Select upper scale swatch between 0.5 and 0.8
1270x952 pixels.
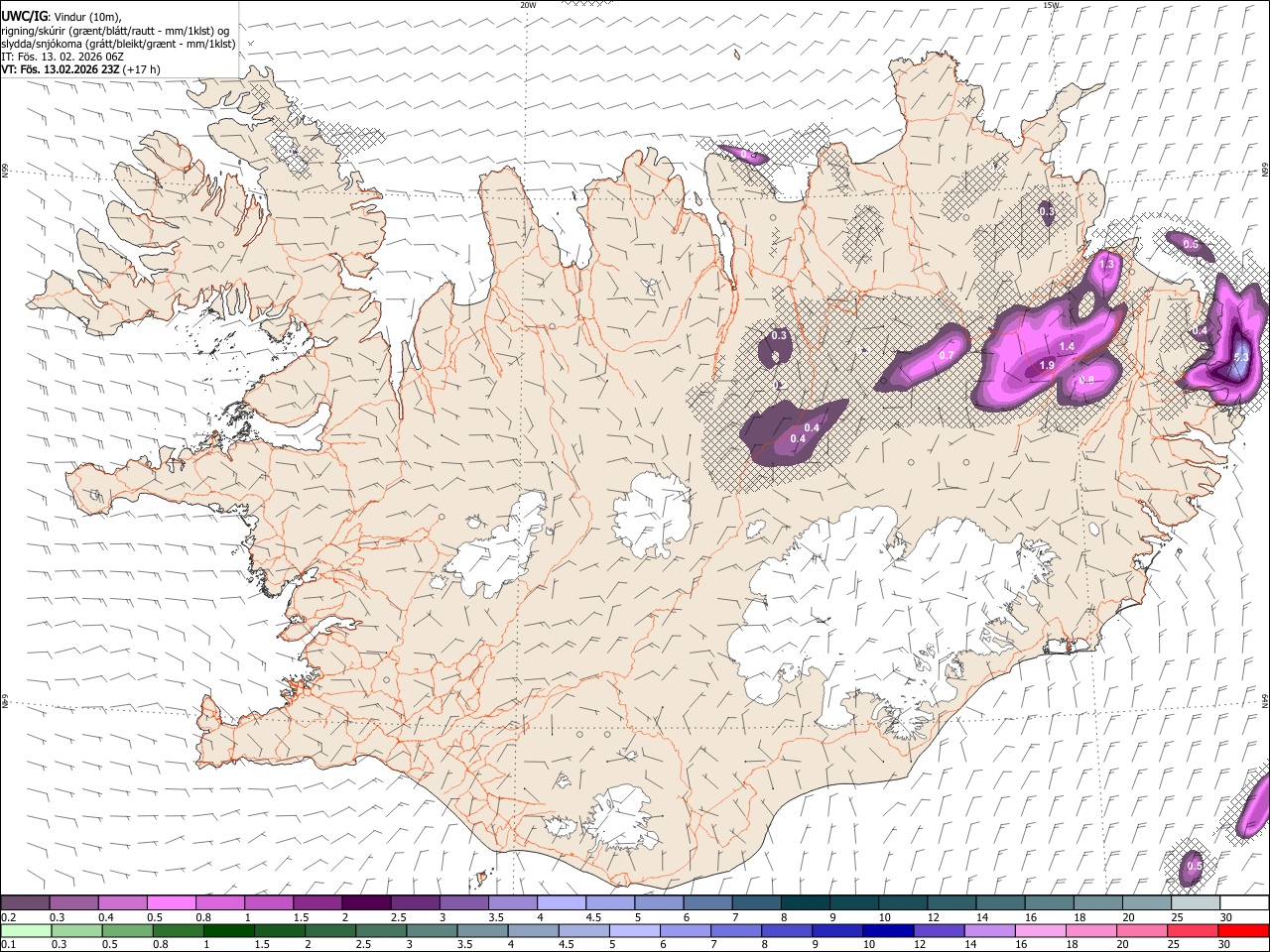171,902
